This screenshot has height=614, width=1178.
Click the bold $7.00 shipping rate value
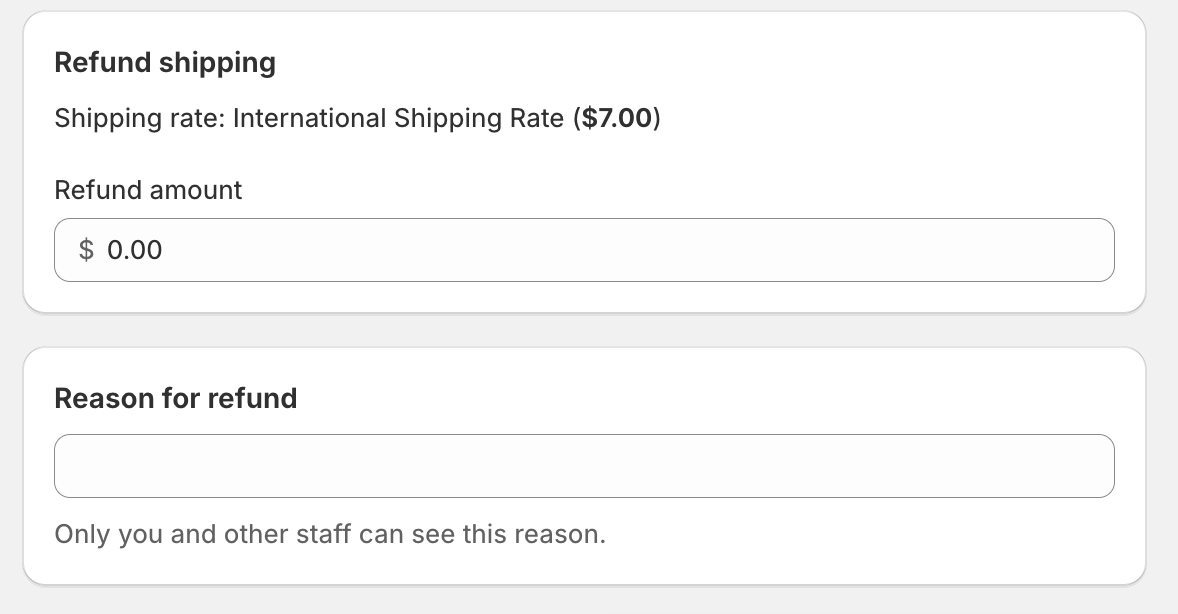617,119
